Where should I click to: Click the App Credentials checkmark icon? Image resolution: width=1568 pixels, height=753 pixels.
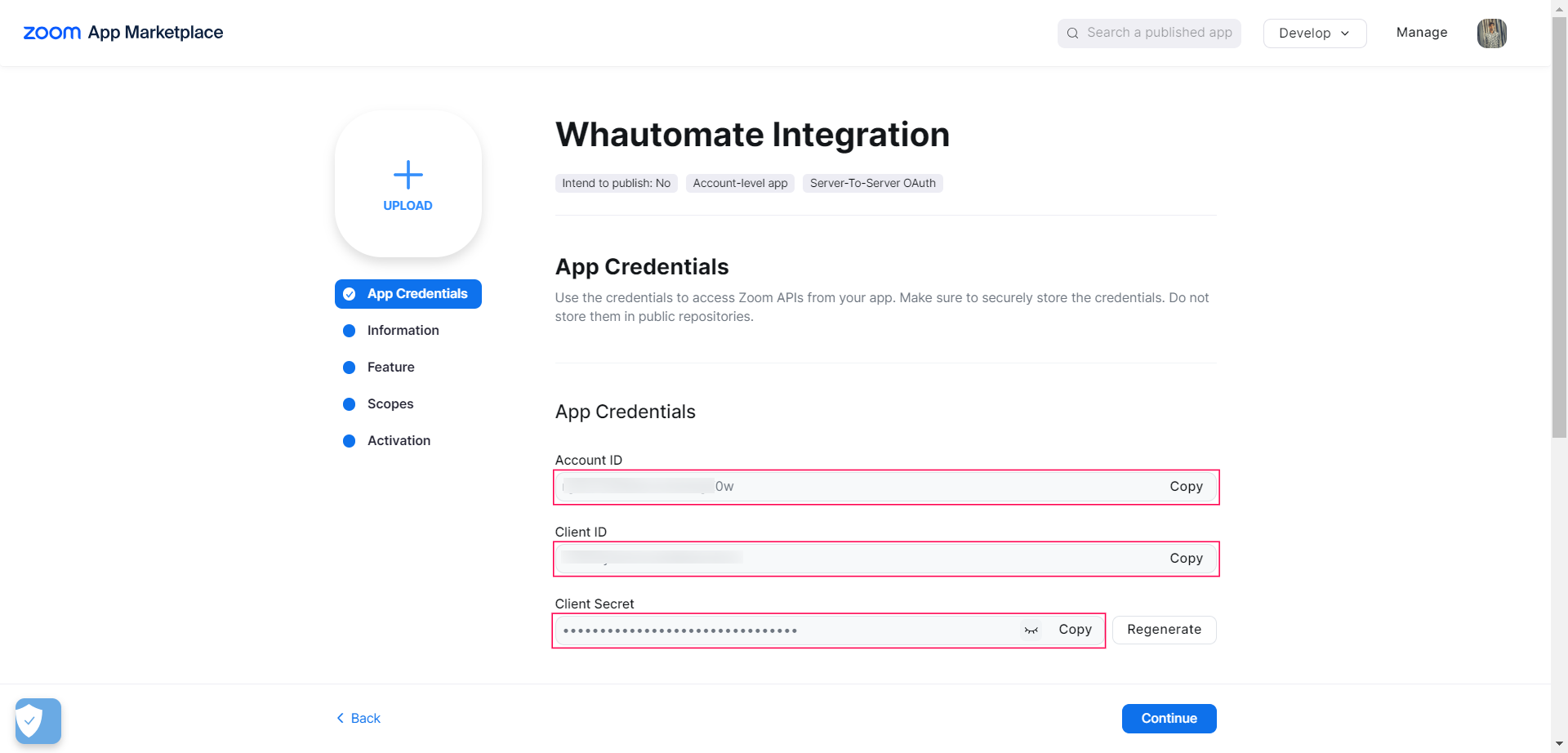click(x=350, y=294)
